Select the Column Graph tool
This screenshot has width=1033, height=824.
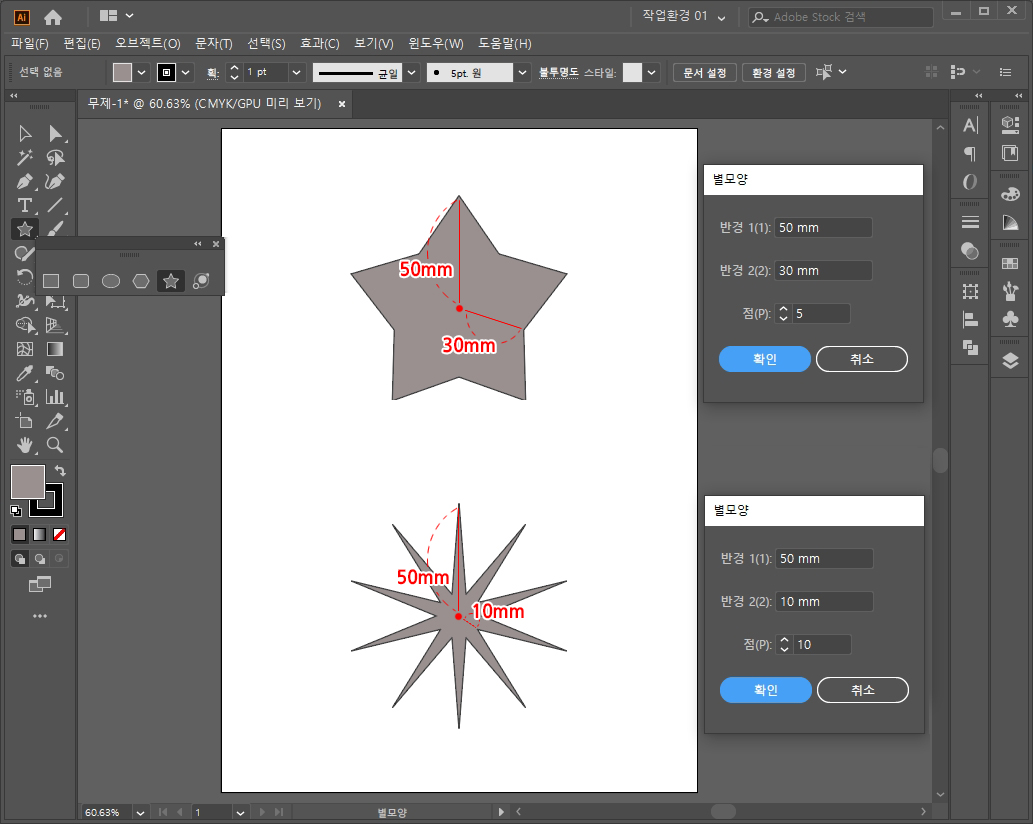55,397
